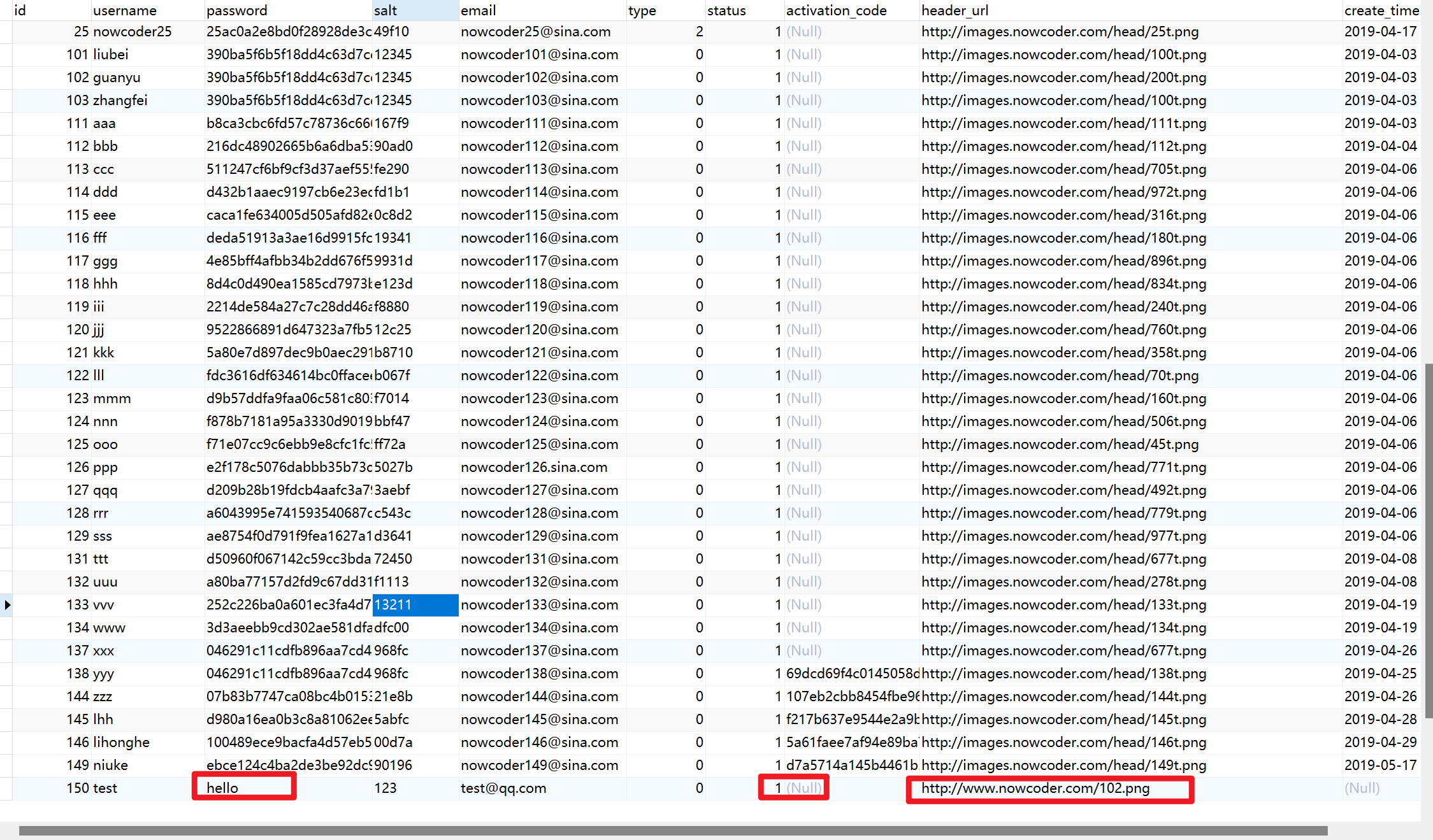The height and width of the screenshot is (840, 1433).
Task: Click email 'nowcoder133@sina.com'
Action: point(540,605)
